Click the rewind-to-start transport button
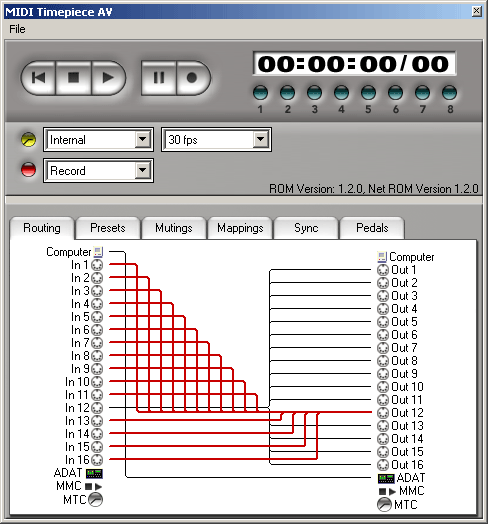Screen dimensions: 488x524 click(x=38, y=78)
